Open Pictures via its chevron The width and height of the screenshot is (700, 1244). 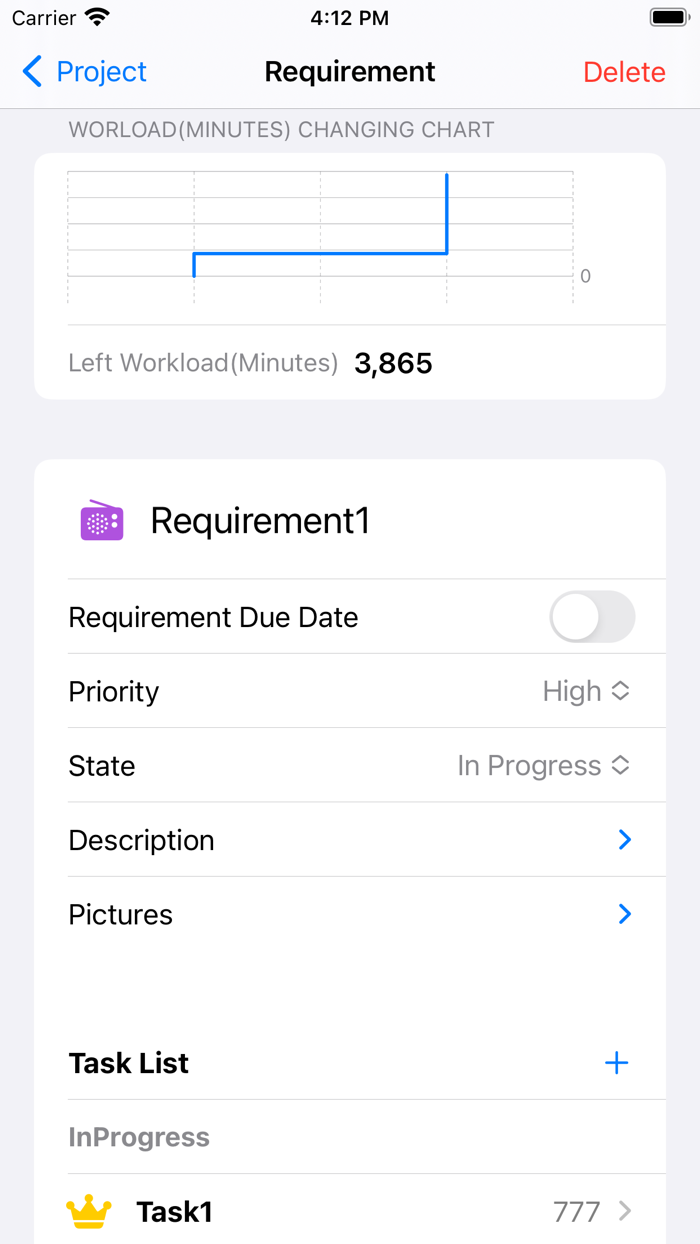pyautogui.click(x=625, y=914)
